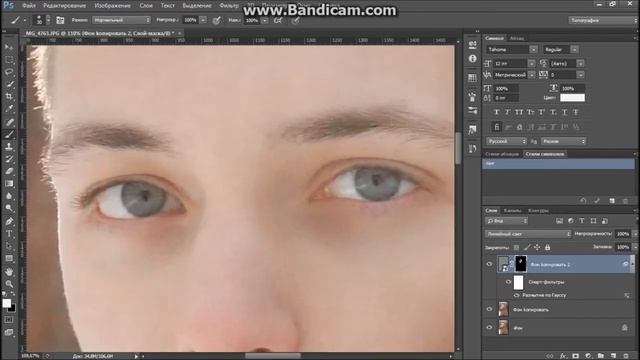This screenshot has width=640, height=360.
Task: Select the Clone Stamp tool
Action: (x=9, y=147)
